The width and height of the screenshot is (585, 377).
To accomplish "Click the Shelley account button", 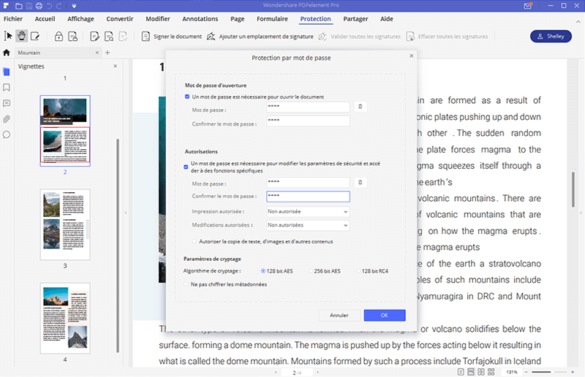I will pyautogui.click(x=551, y=36).
